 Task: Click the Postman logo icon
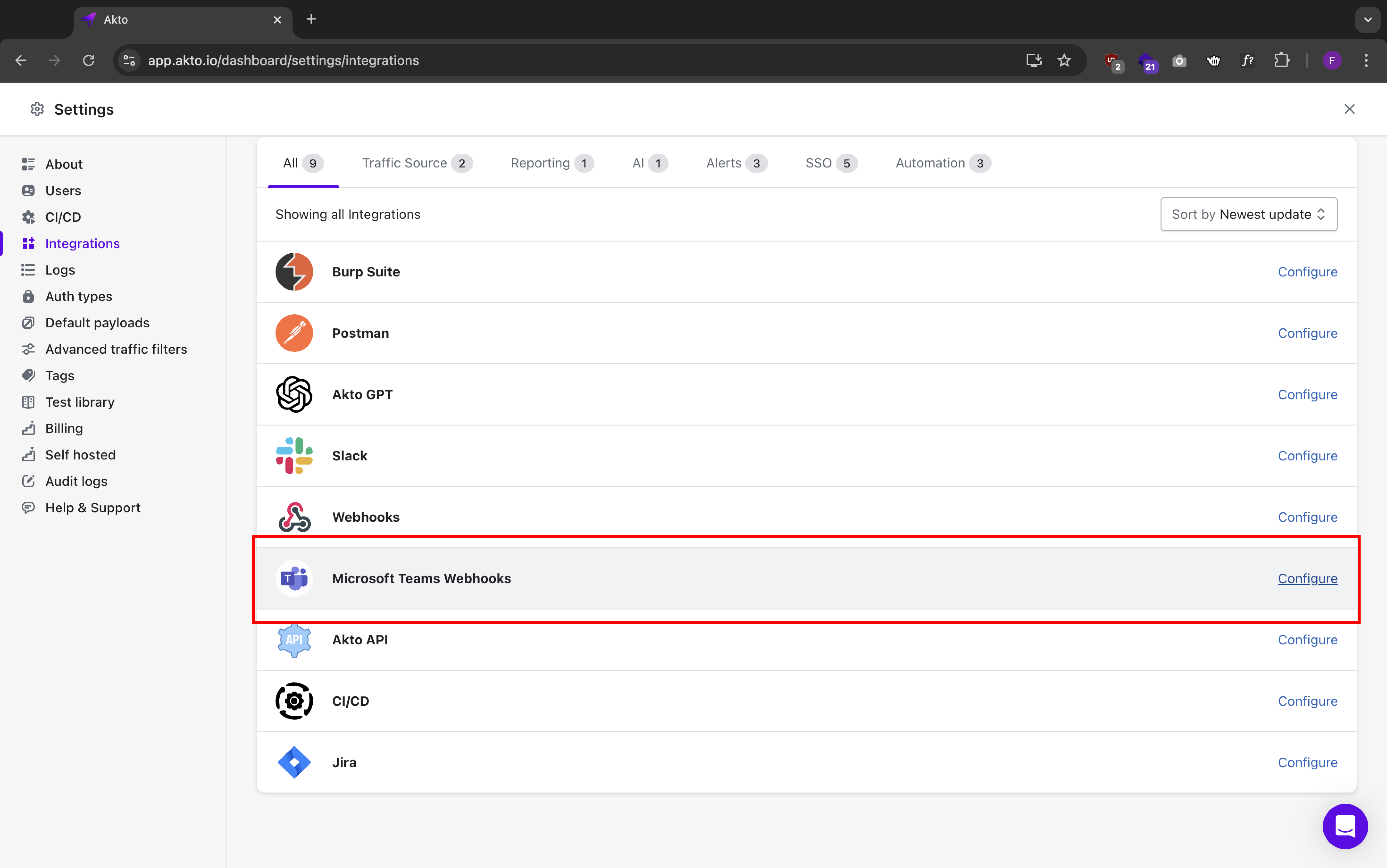pyautogui.click(x=294, y=333)
